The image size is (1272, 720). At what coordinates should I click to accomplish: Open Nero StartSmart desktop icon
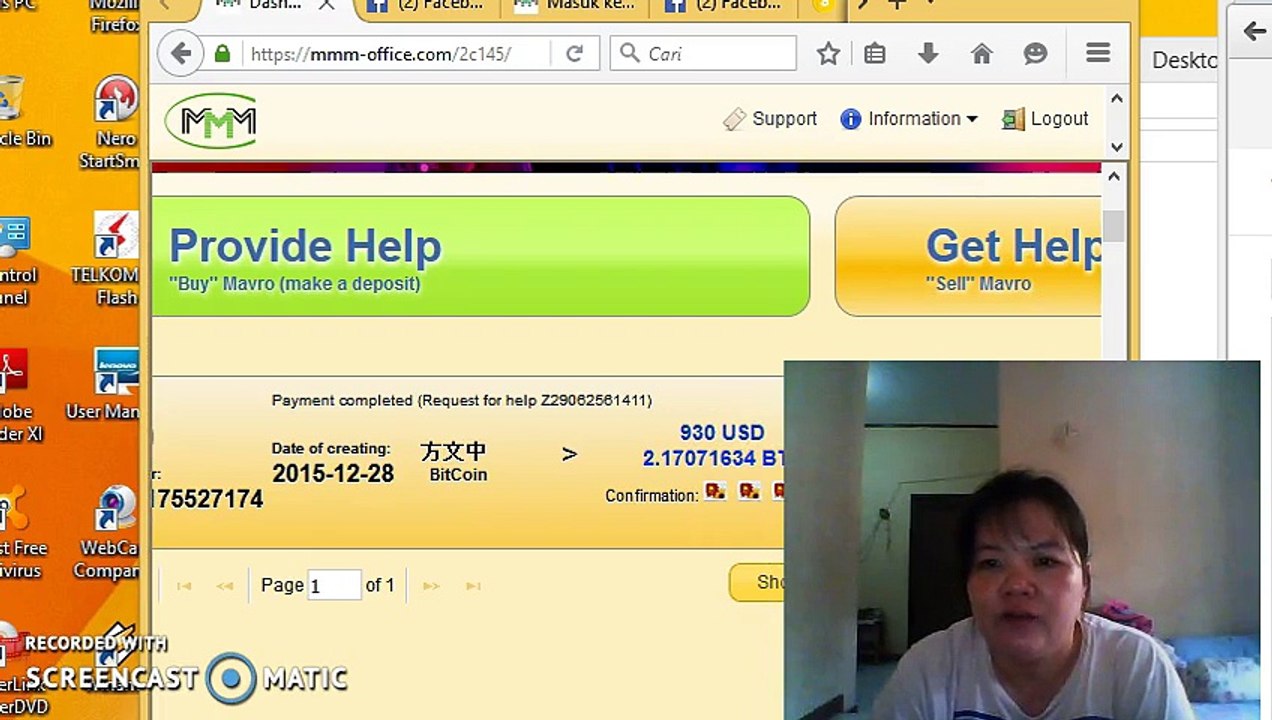pos(116,122)
